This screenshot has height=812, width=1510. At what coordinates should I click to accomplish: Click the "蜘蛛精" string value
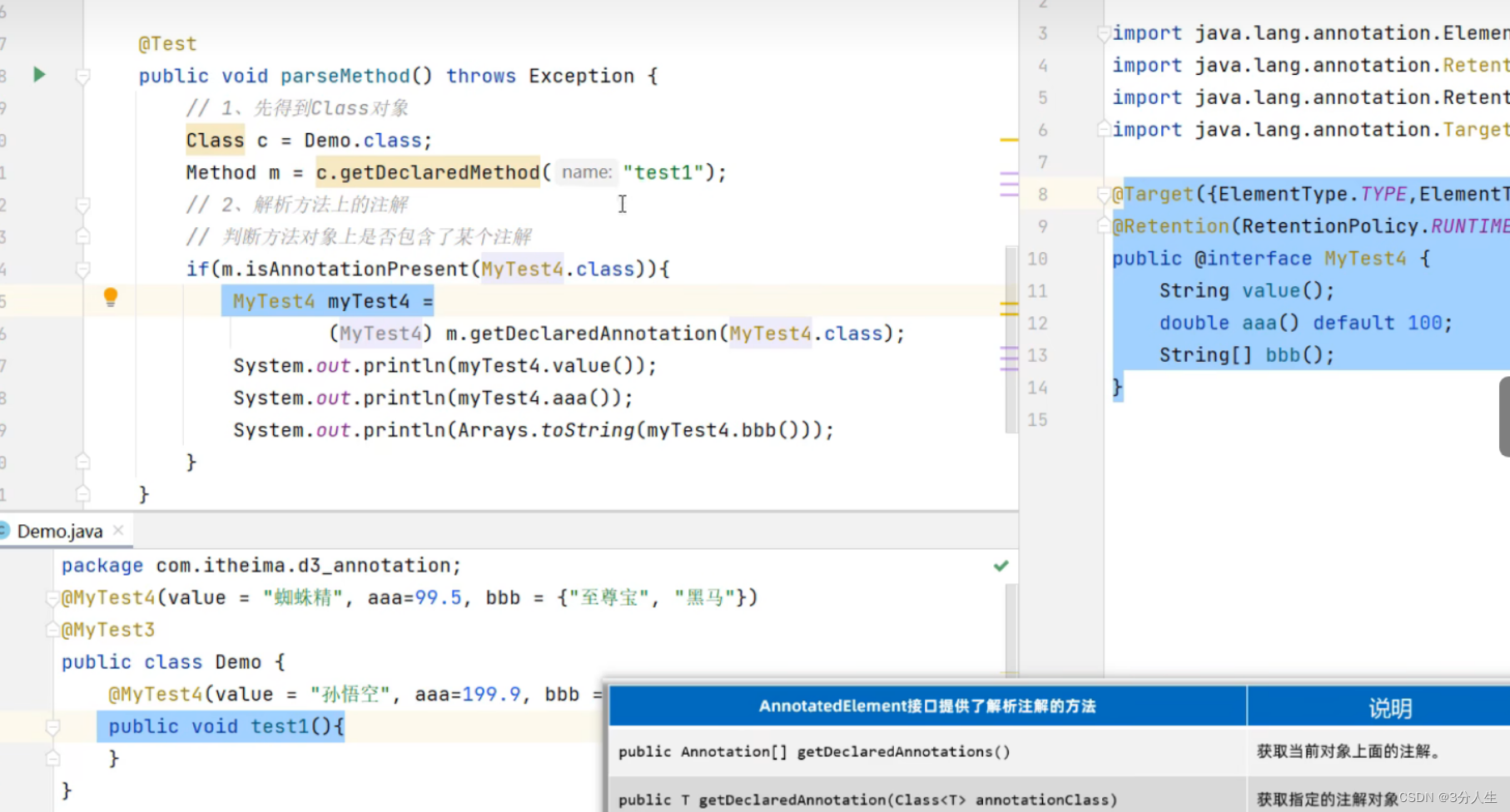(x=303, y=597)
